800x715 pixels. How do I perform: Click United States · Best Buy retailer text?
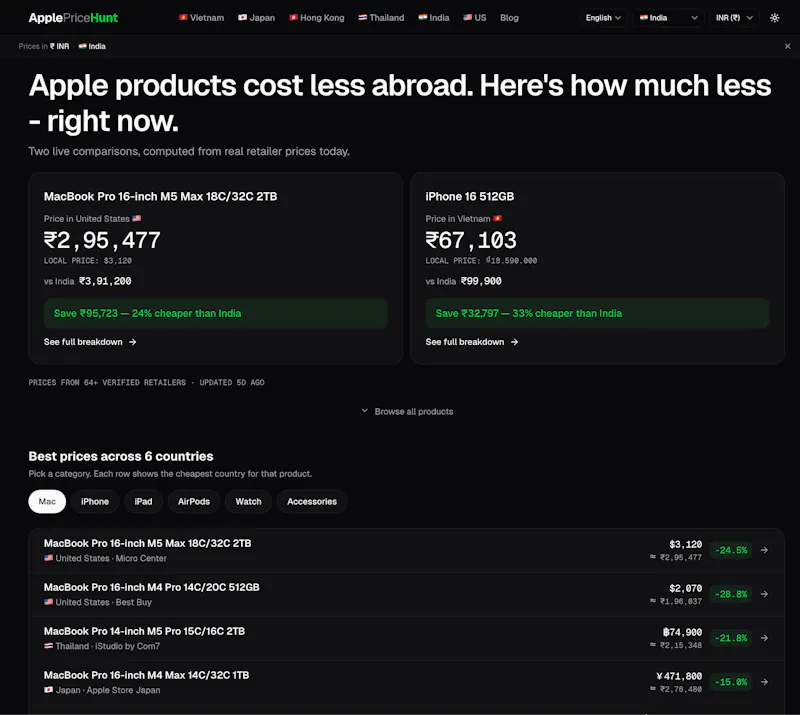pos(98,602)
